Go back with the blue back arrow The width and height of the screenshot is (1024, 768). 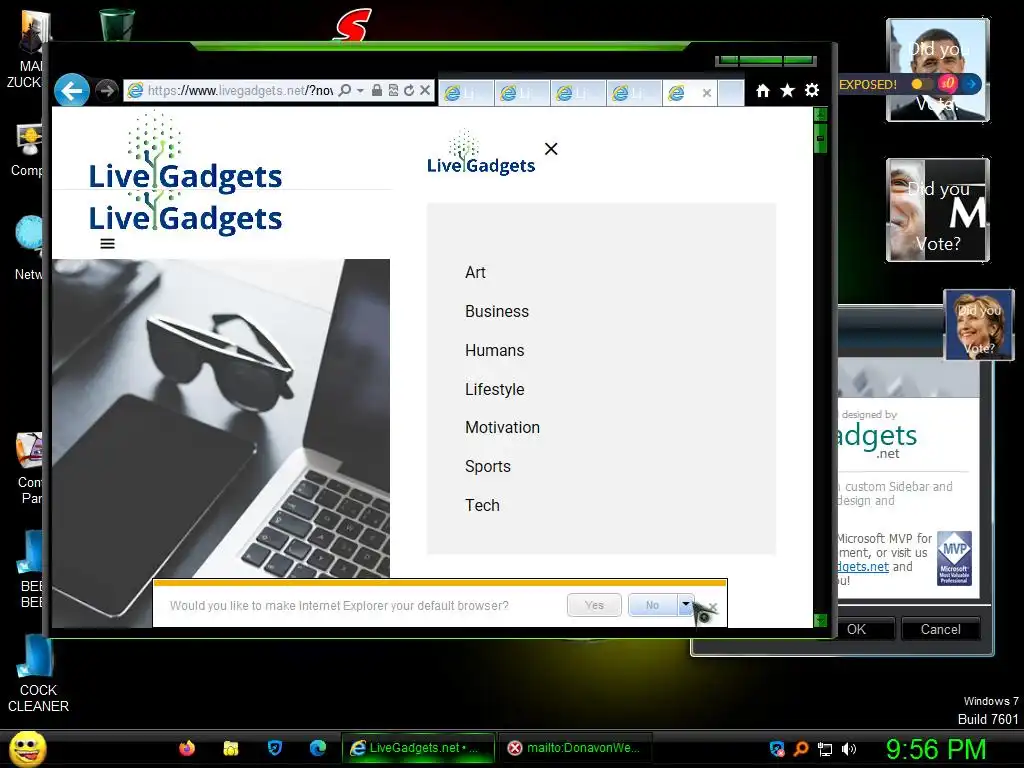tap(71, 90)
